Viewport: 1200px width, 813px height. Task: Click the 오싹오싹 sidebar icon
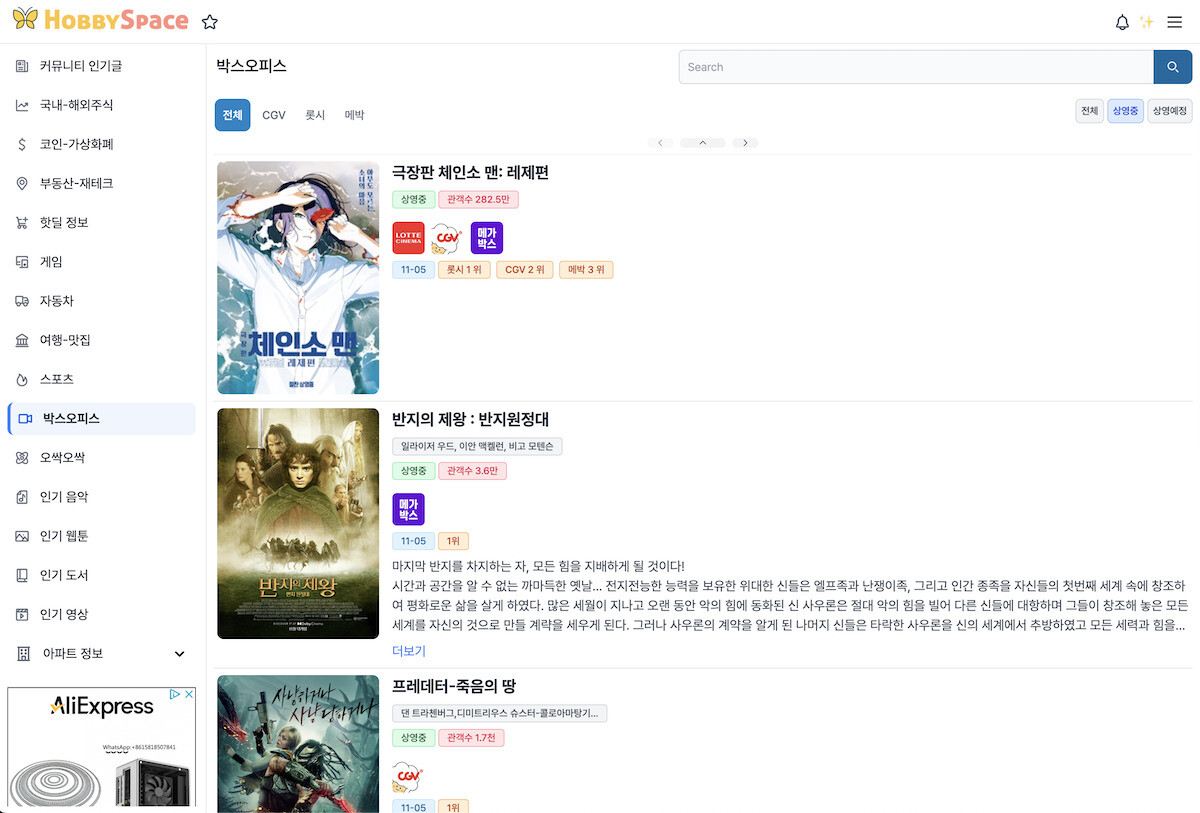coord(22,457)
